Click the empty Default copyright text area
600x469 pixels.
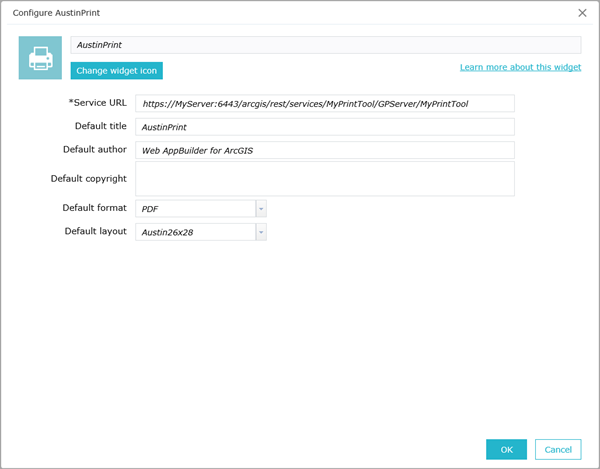(324, 179)
